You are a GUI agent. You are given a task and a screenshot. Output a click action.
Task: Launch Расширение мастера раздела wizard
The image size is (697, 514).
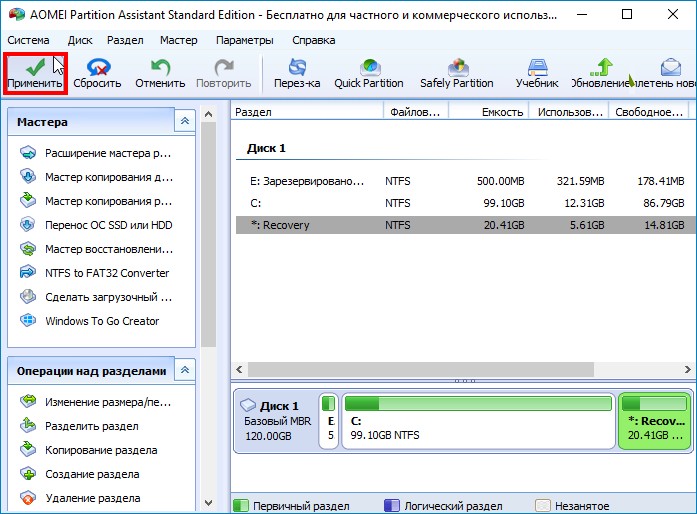[95, 153]
